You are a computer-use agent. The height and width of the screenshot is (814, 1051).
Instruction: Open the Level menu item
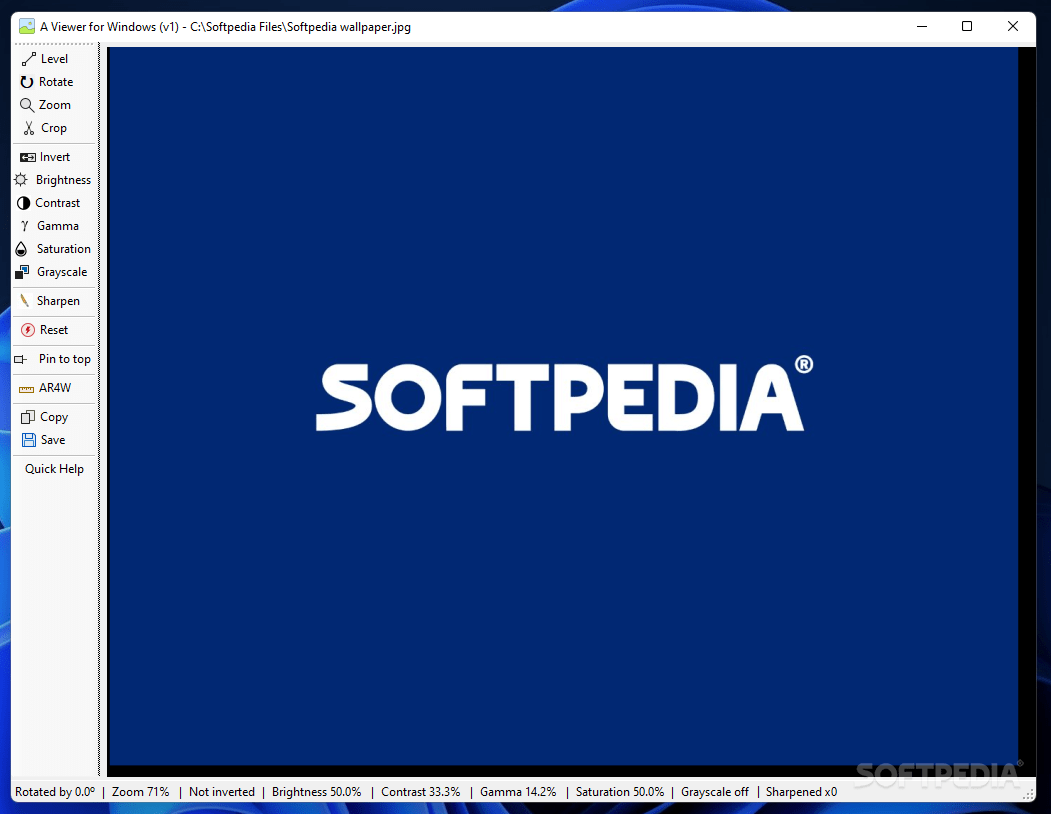[x=54, y=59]
